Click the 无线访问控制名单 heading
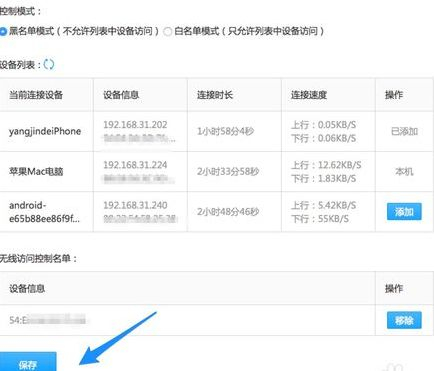The height and width of the screenshot is (371, 434). pos(38,258)
